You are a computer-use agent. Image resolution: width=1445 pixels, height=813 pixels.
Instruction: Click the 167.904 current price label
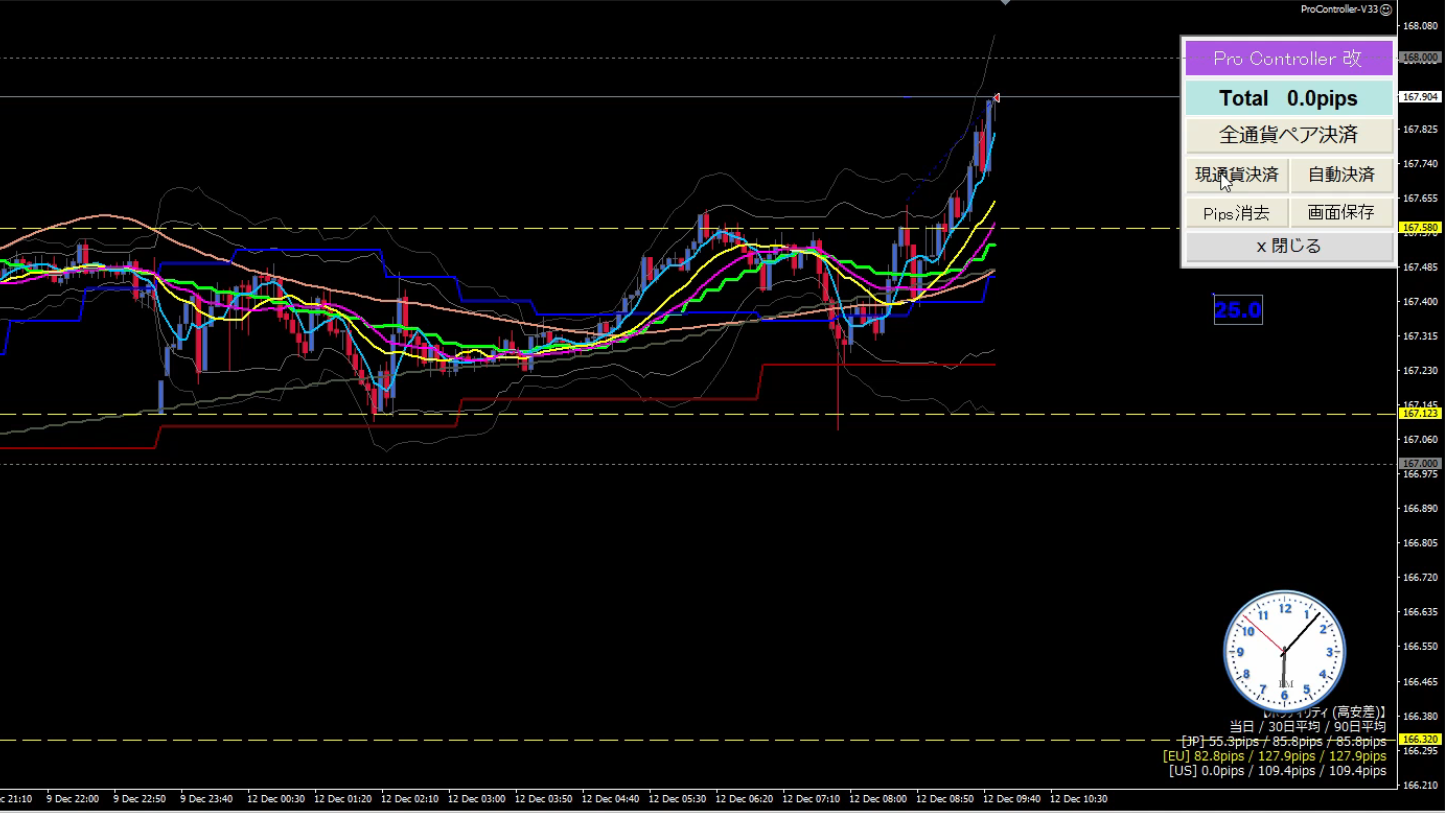(1420, 97)
